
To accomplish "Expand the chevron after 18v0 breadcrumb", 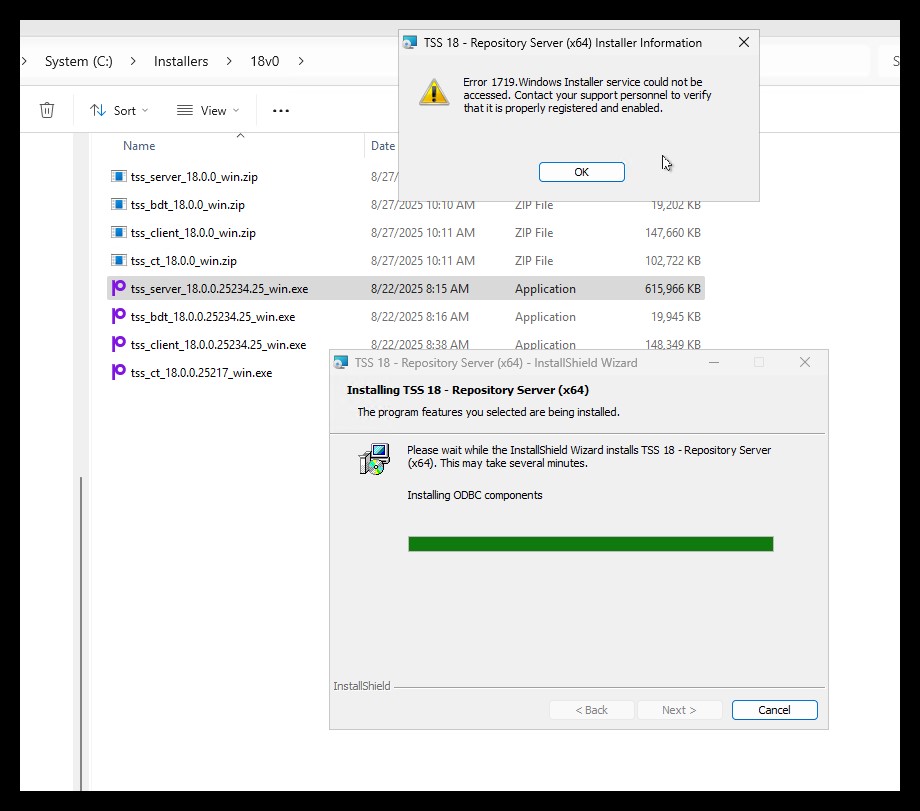I will pyautogui.click(x=301, y=61).
